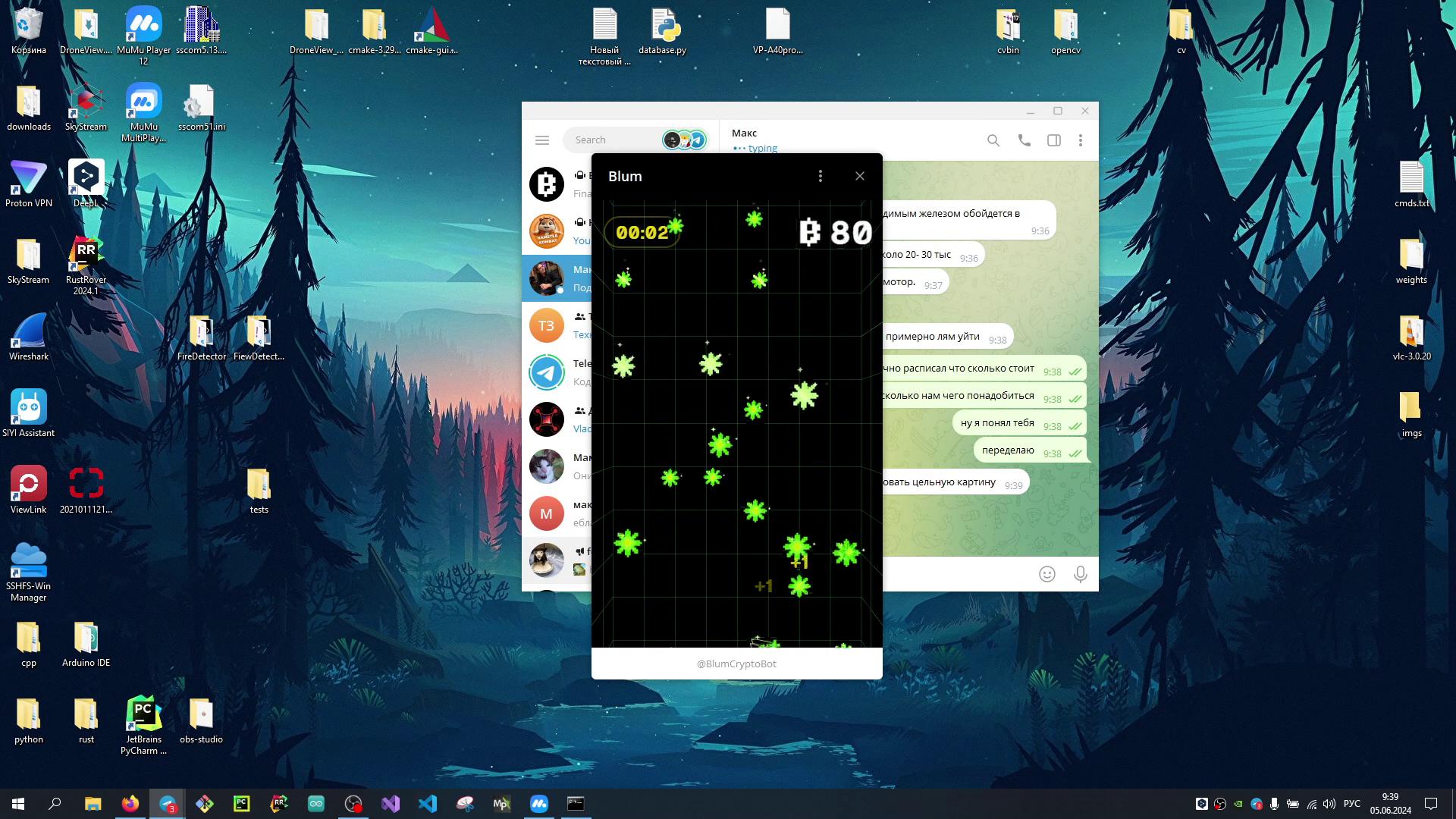Launch DeepL from desktop

coord(86,184)
